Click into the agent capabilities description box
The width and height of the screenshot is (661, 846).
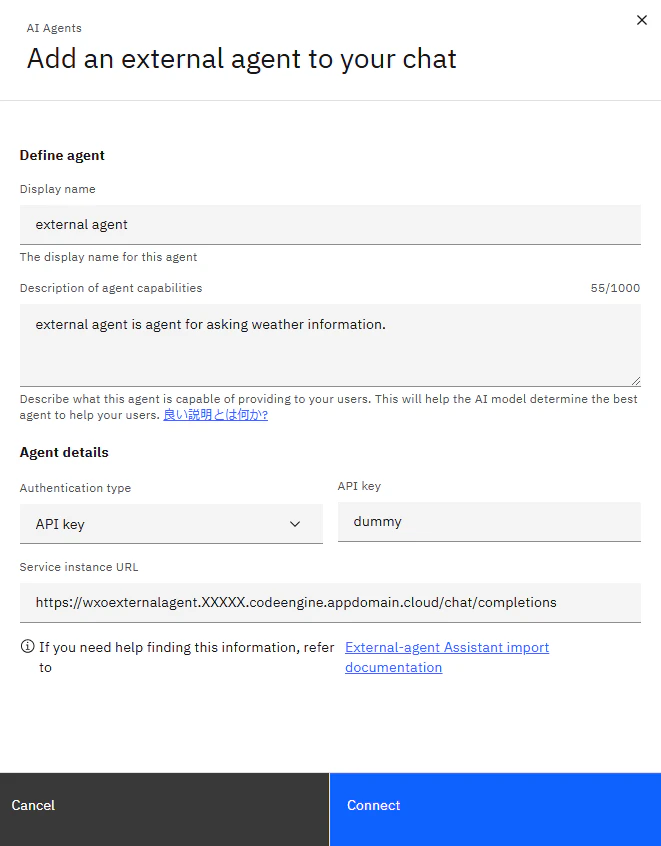click(330, 345)
